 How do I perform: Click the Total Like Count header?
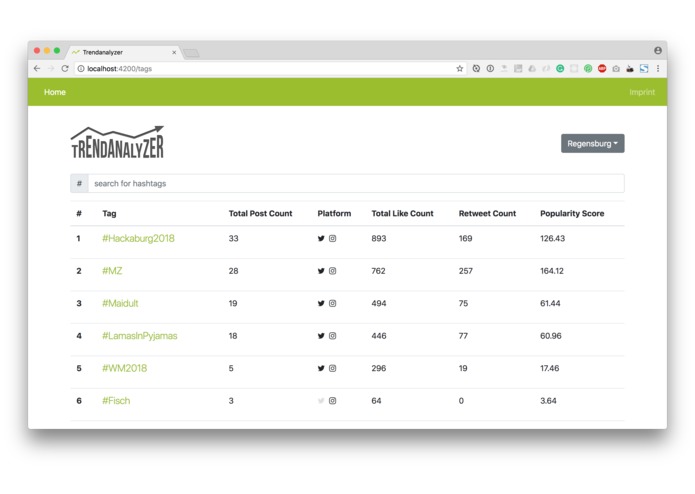click(x=402, y=214)
